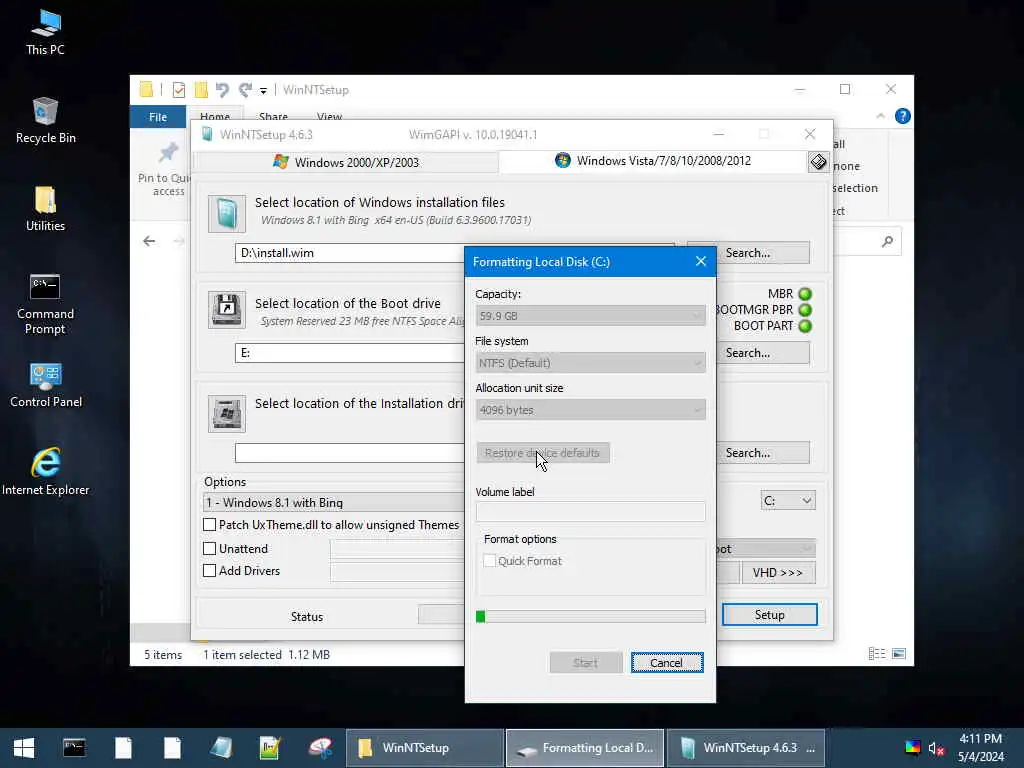The width and height of the screenshot is (1024, 768).
Task: Click the display color tray icon
Action: pyautogui.click(x=912, y=748)
